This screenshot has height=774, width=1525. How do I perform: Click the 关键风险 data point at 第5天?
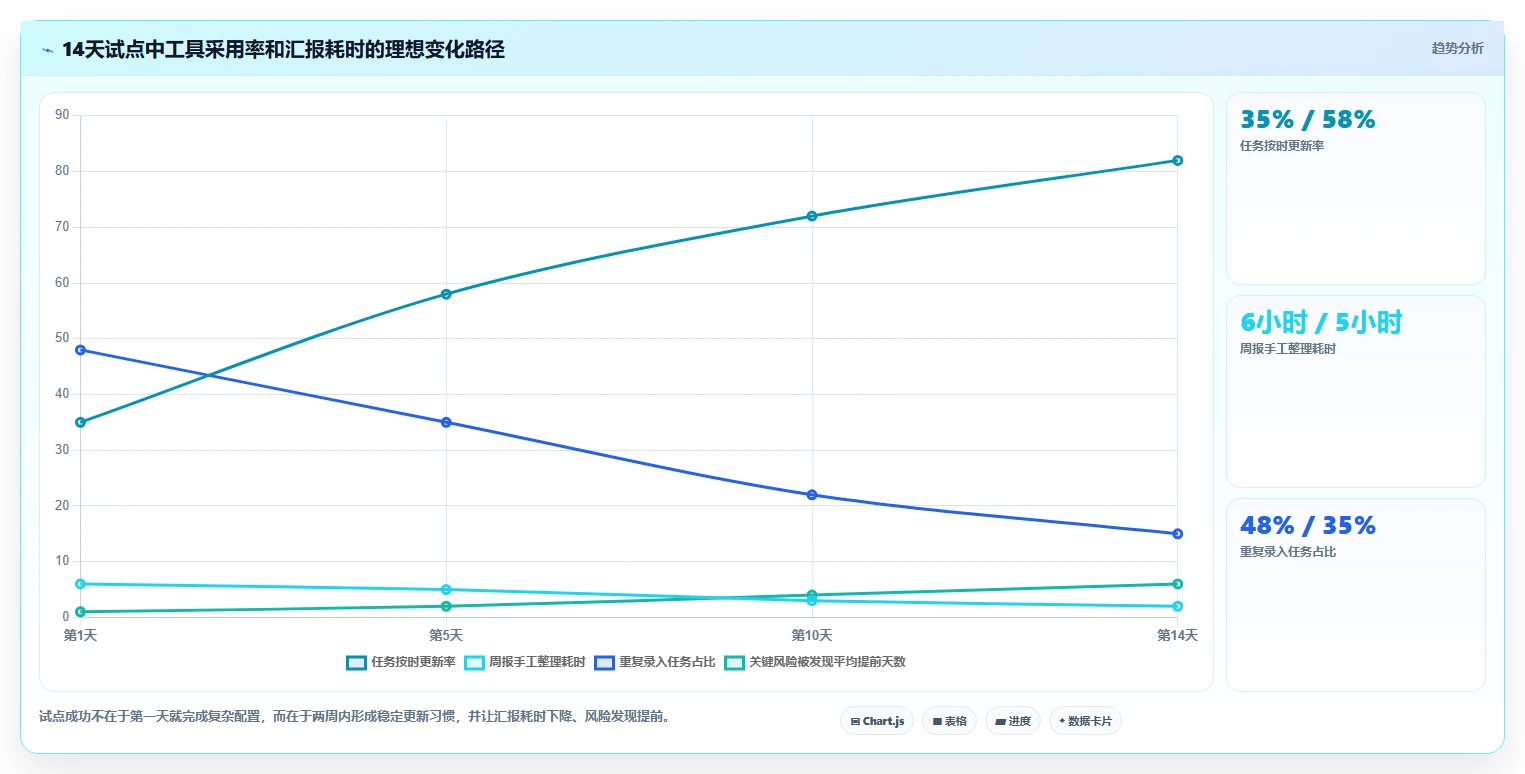pyautogui.click(x=446, y=606)
